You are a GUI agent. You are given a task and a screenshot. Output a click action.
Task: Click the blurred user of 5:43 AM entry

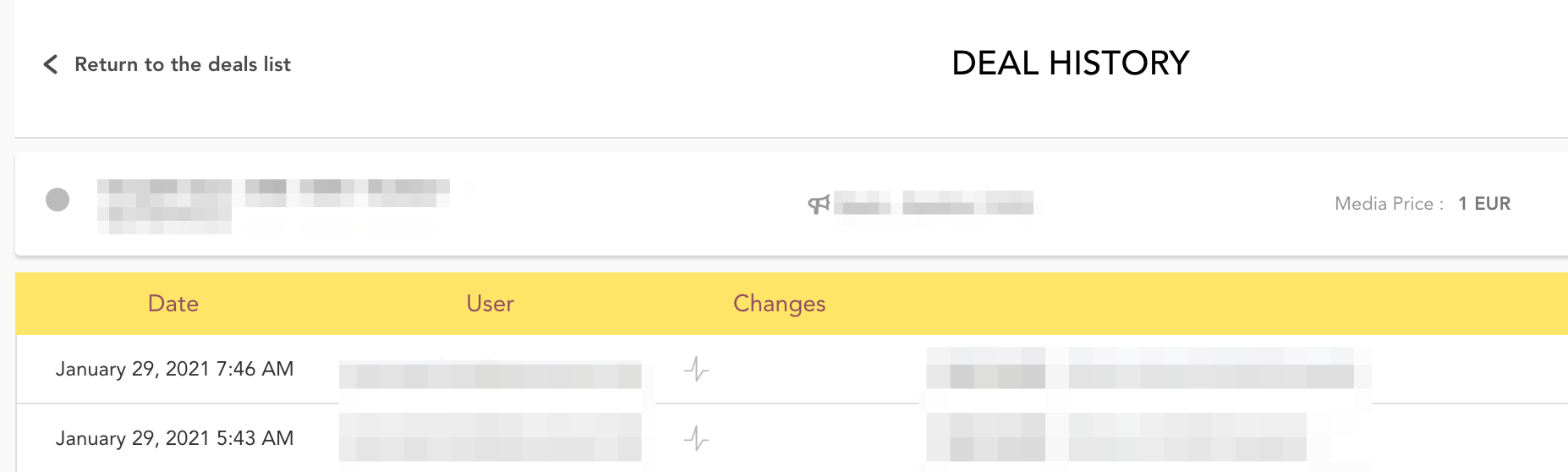tap(490, 438)
